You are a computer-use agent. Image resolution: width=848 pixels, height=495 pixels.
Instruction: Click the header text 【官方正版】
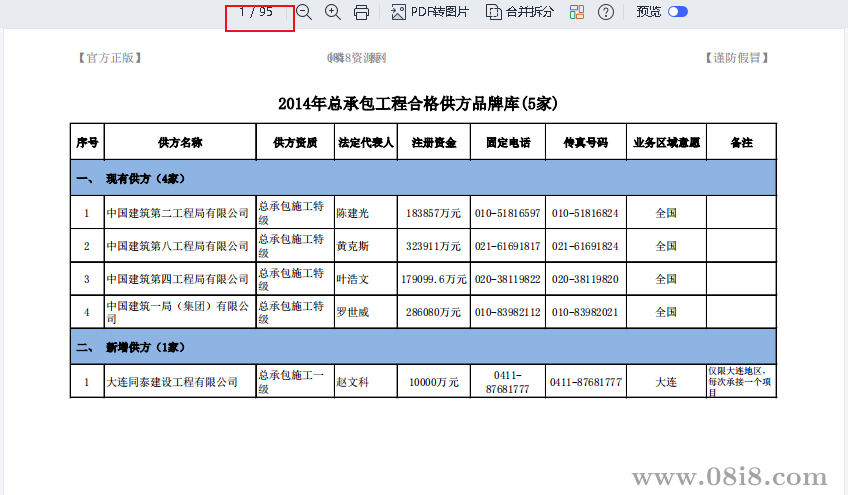click(110, 58)
